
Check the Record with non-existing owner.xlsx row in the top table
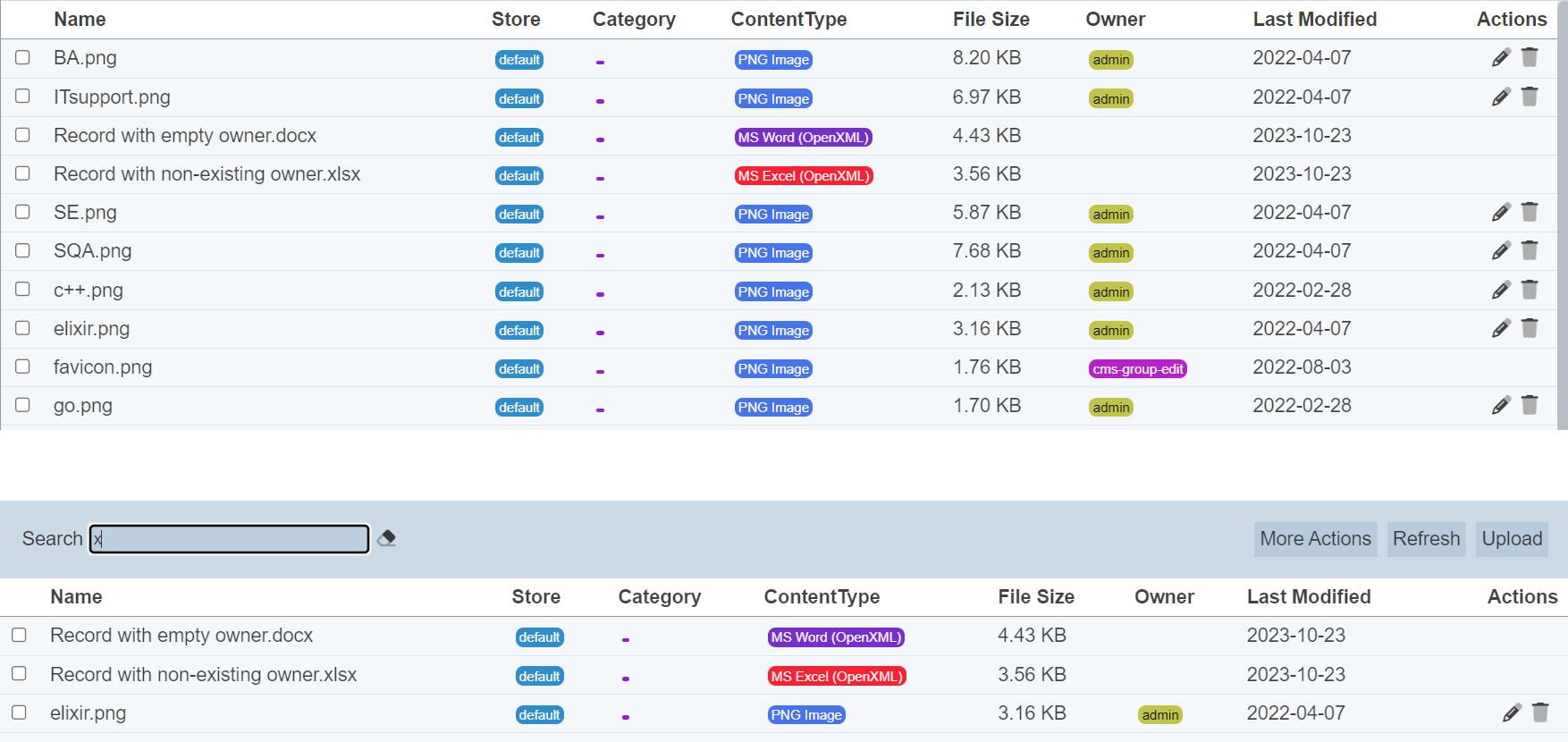click(x=23, y=173)
